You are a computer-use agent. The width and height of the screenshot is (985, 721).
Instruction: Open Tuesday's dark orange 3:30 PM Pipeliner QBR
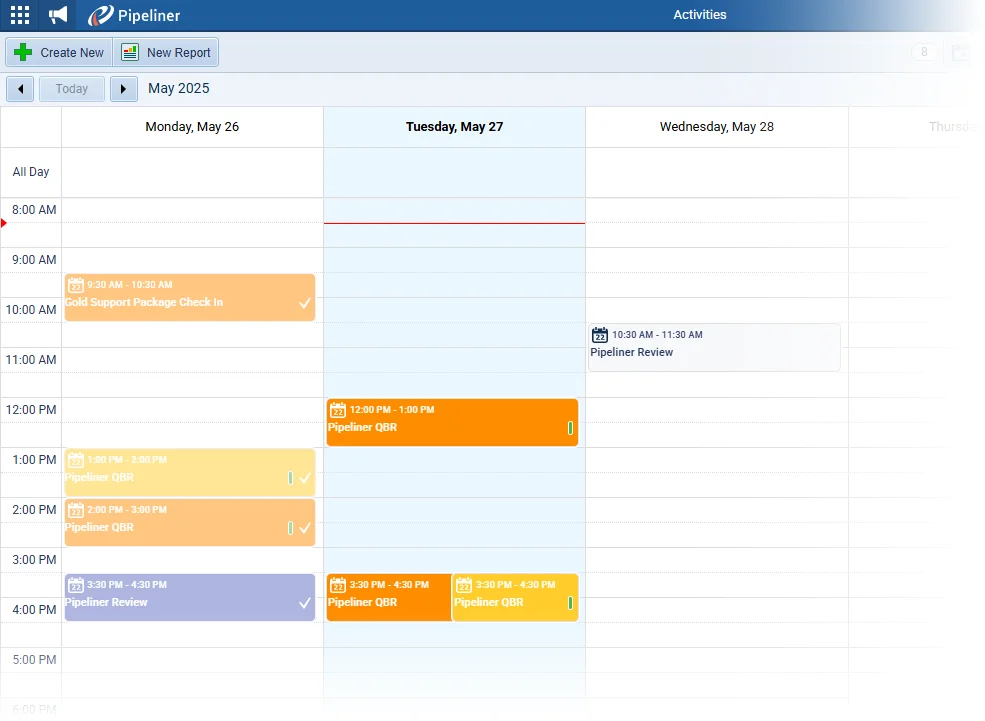point(389,597)
